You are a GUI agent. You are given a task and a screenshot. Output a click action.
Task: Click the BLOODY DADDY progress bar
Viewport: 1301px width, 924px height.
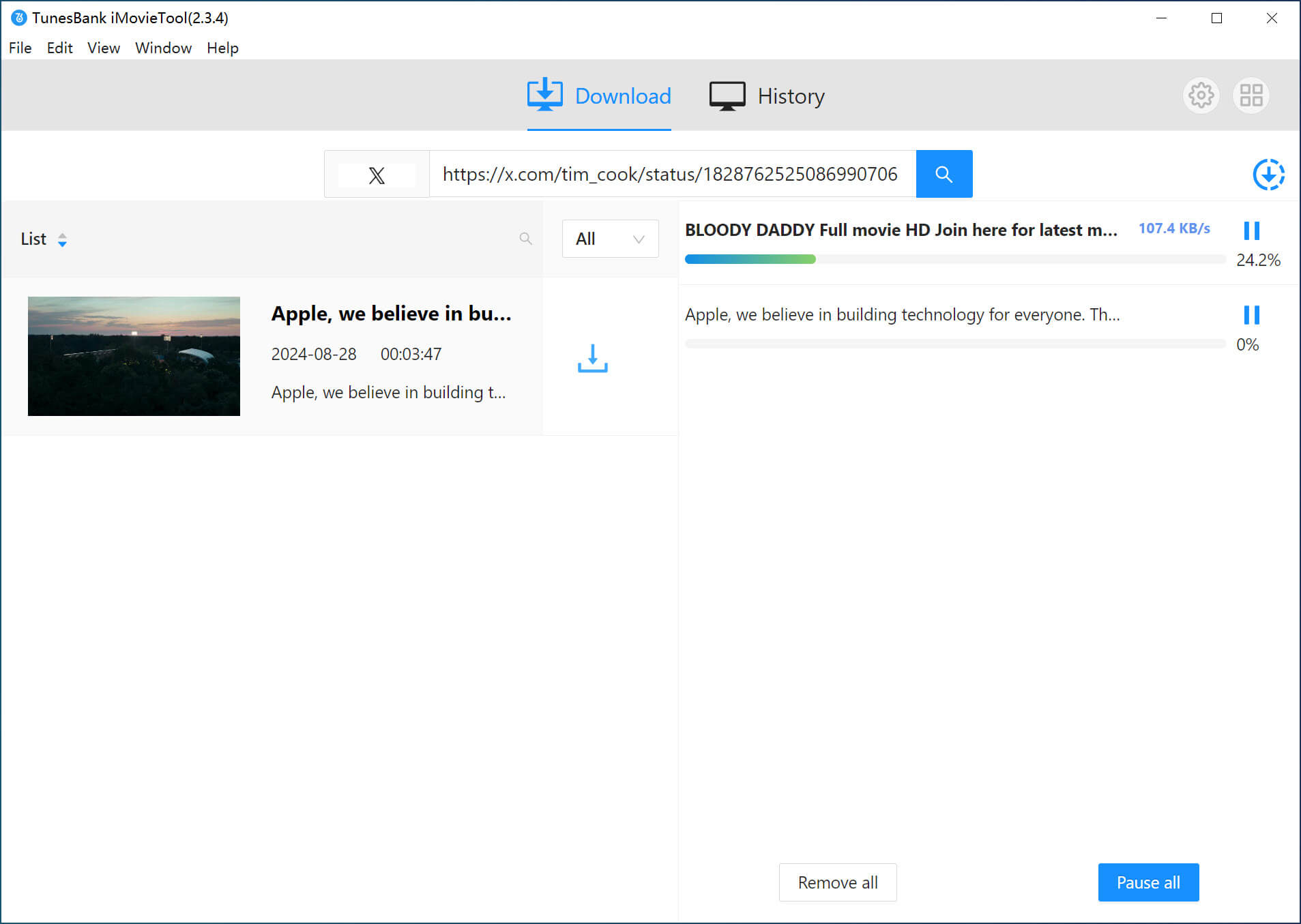[x=955, y=259]
